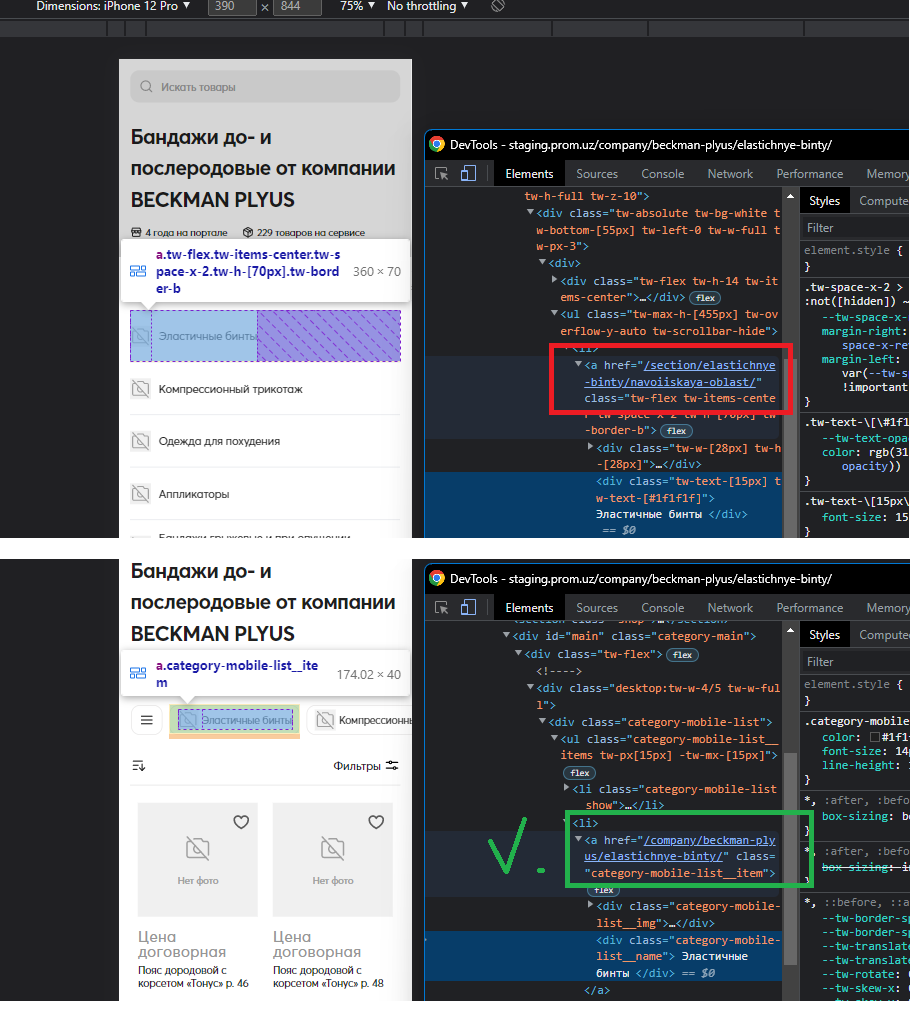The image size is (920, 1028).
Task: Open the '/section/elastichnye-binty/navoiiskaya-oblast/' href link
Action: (679, 374)
